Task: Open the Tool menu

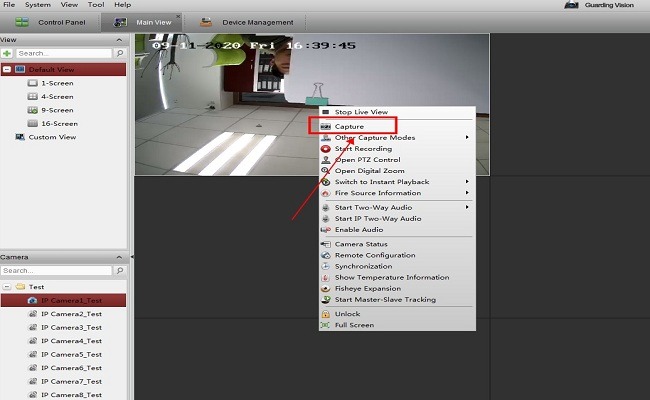Action: click(x=95, y=5)
